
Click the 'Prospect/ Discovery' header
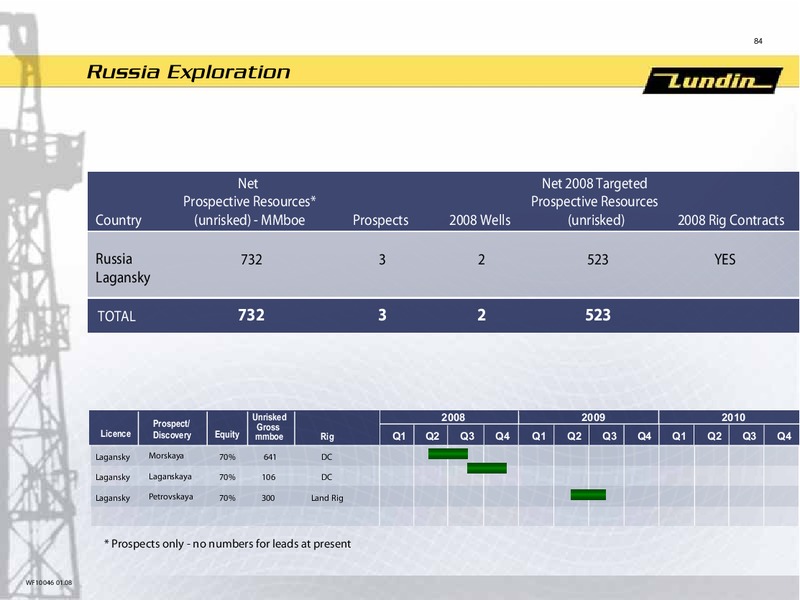[171, 429]
